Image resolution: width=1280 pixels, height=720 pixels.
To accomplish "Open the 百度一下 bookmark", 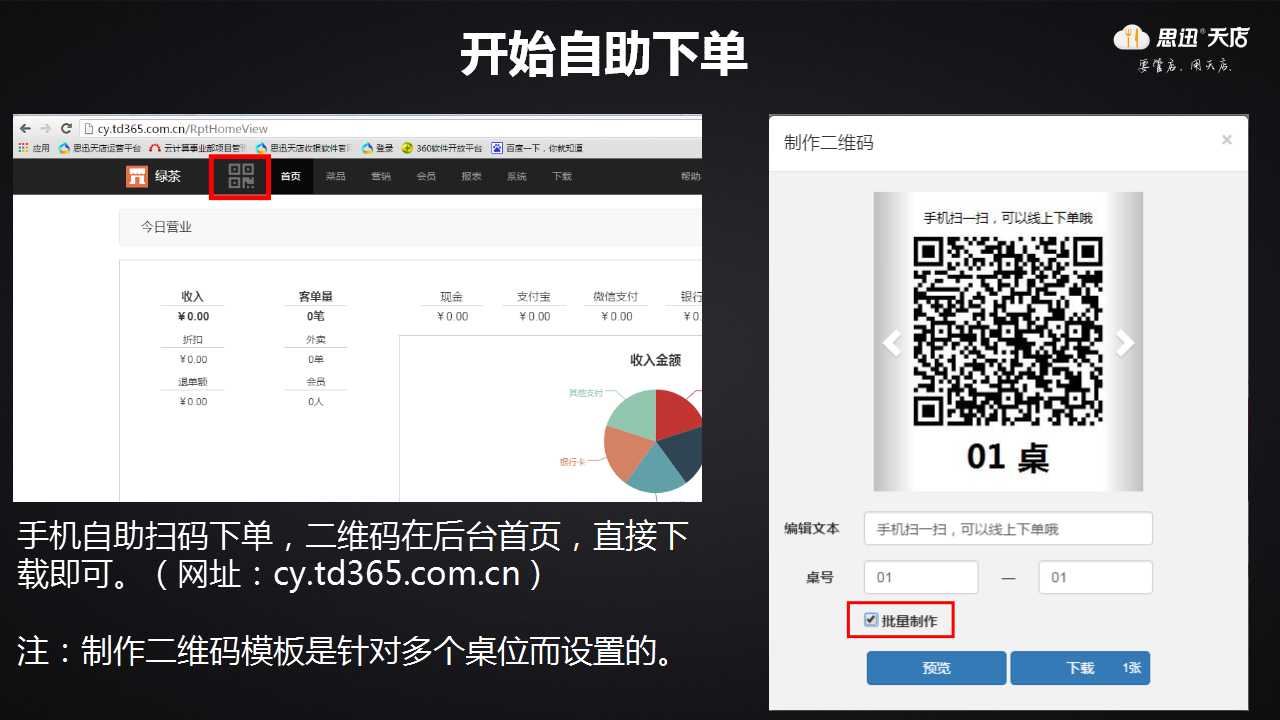I will click(x=537, y=148).
